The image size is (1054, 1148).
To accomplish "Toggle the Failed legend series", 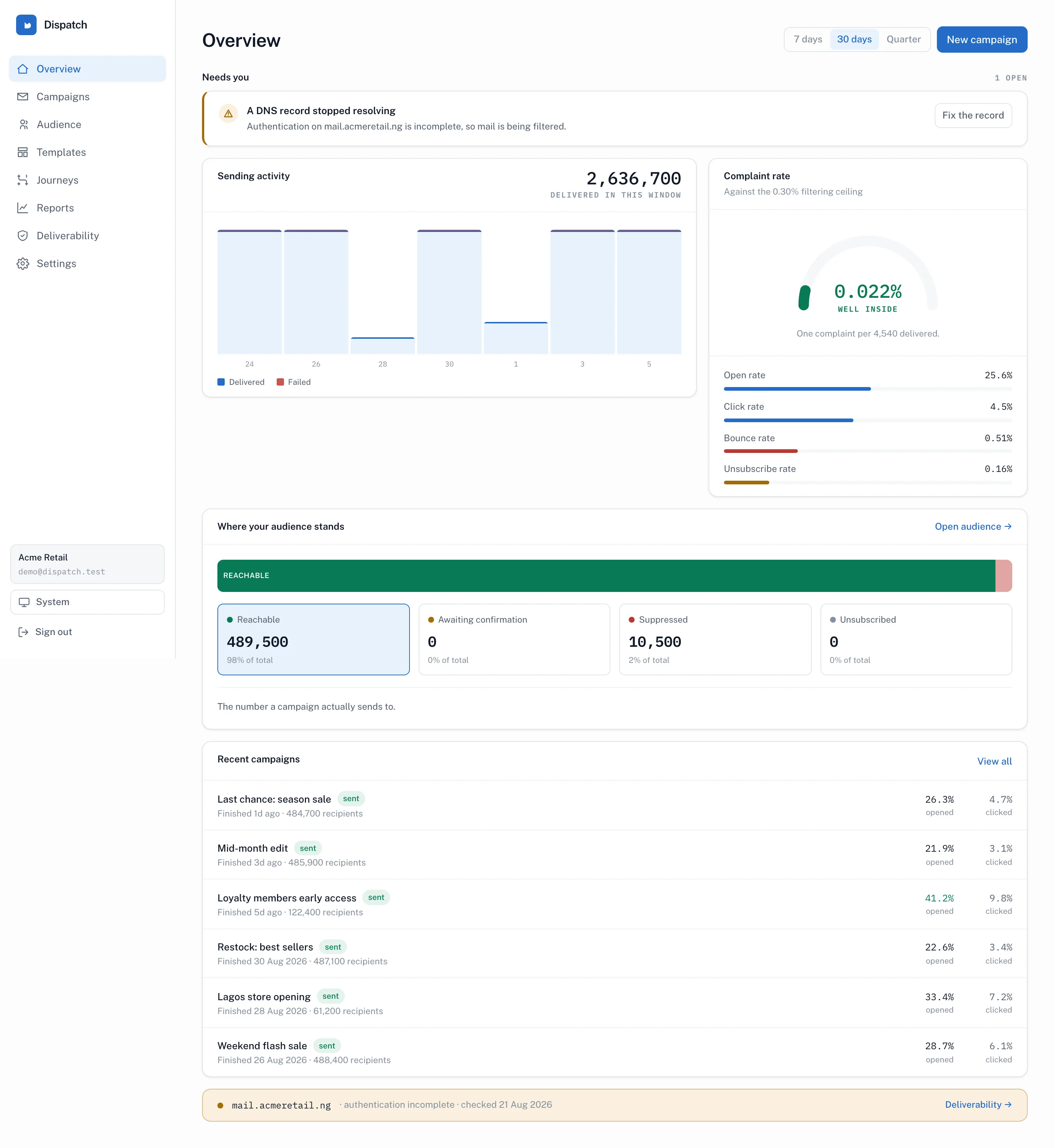I will (294, 382).
